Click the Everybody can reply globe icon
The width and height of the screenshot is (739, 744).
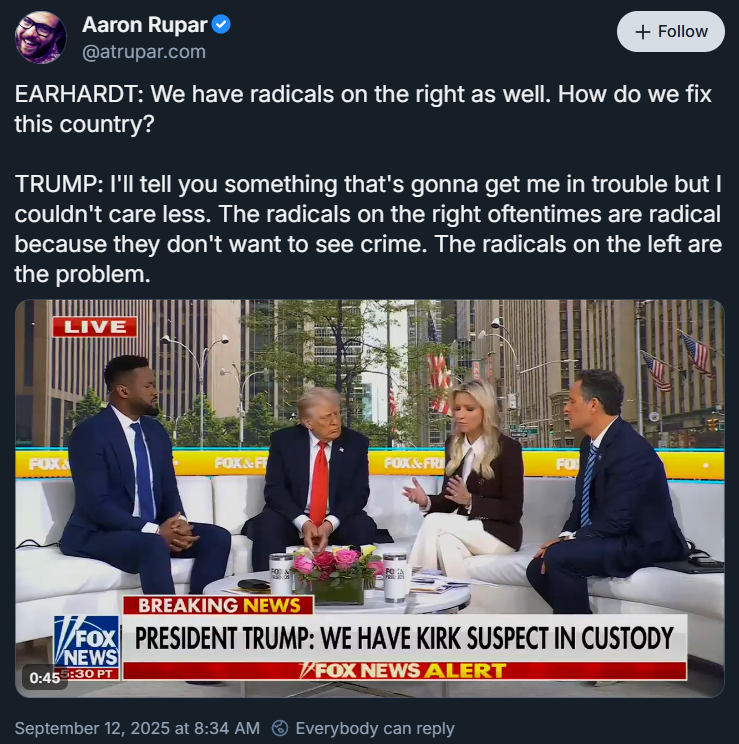[280, 728]
